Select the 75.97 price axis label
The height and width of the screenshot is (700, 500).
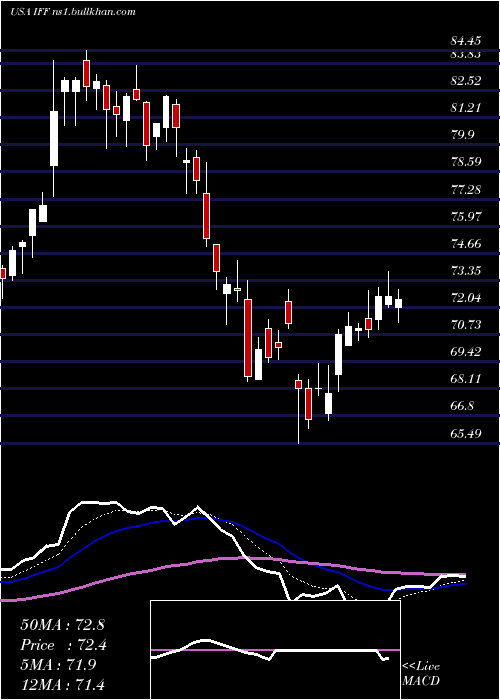click(466, 217)
